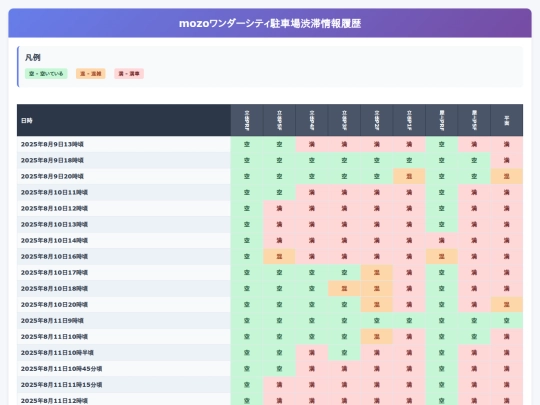The height and width of the screenshot is (405, 540).
Task: Click the 日時 column header
Action: [x=124, y=120]
